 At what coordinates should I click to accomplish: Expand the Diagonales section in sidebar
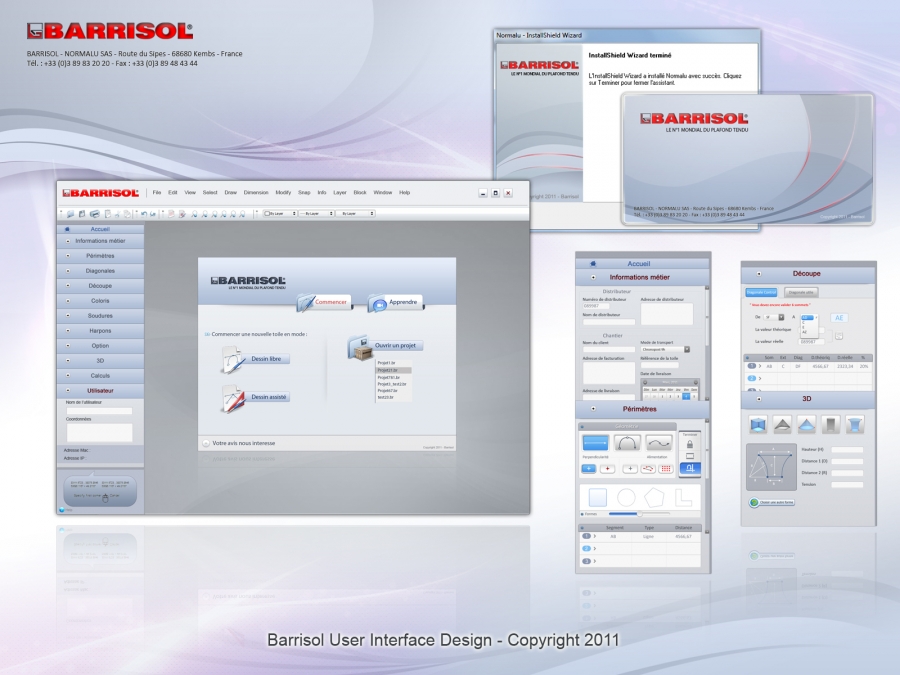tap(100, 271)
